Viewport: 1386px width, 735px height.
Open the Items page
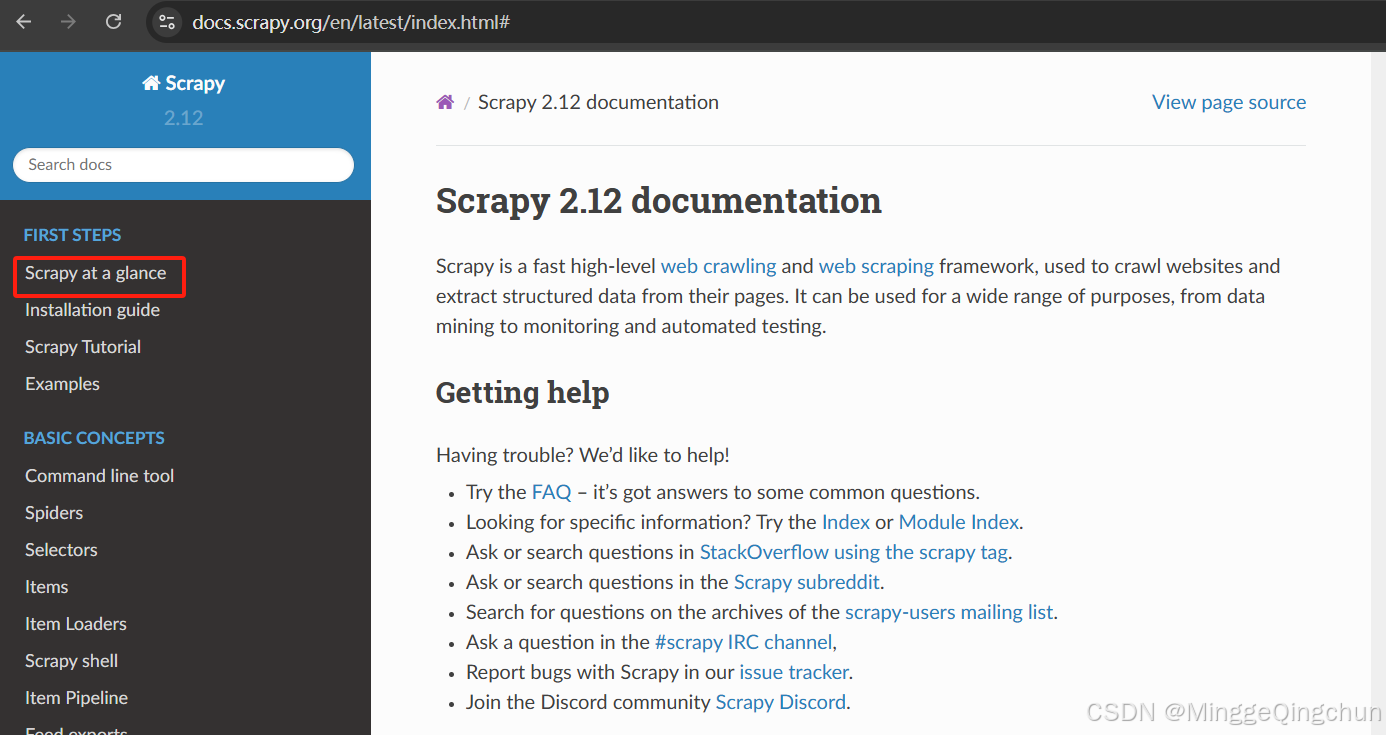(47, 587)
